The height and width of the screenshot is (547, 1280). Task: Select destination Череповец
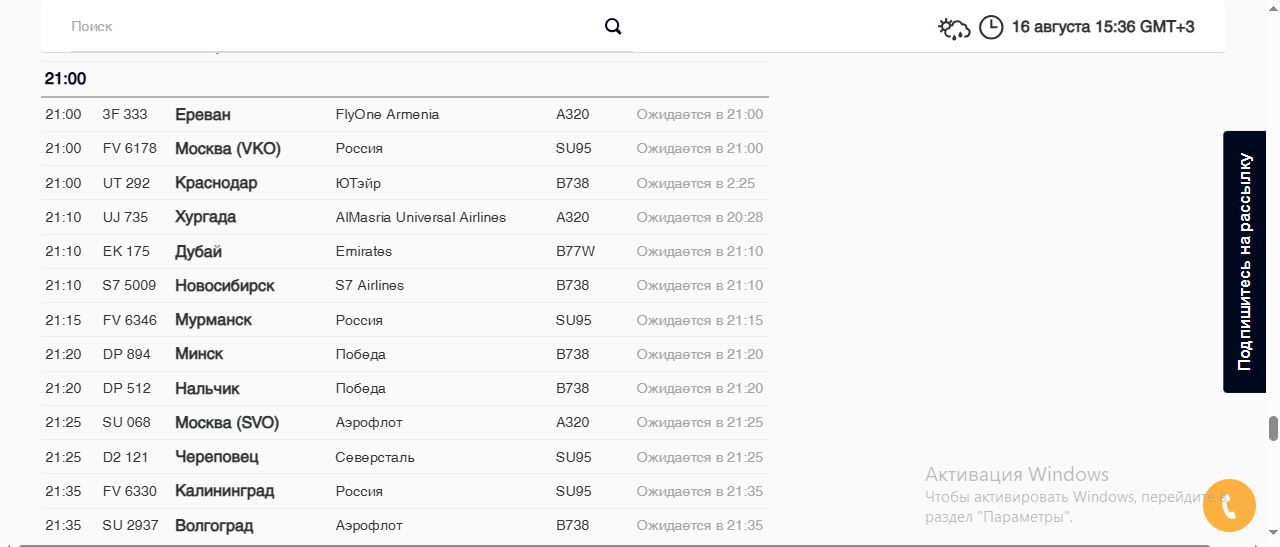(x=217, y=457)
